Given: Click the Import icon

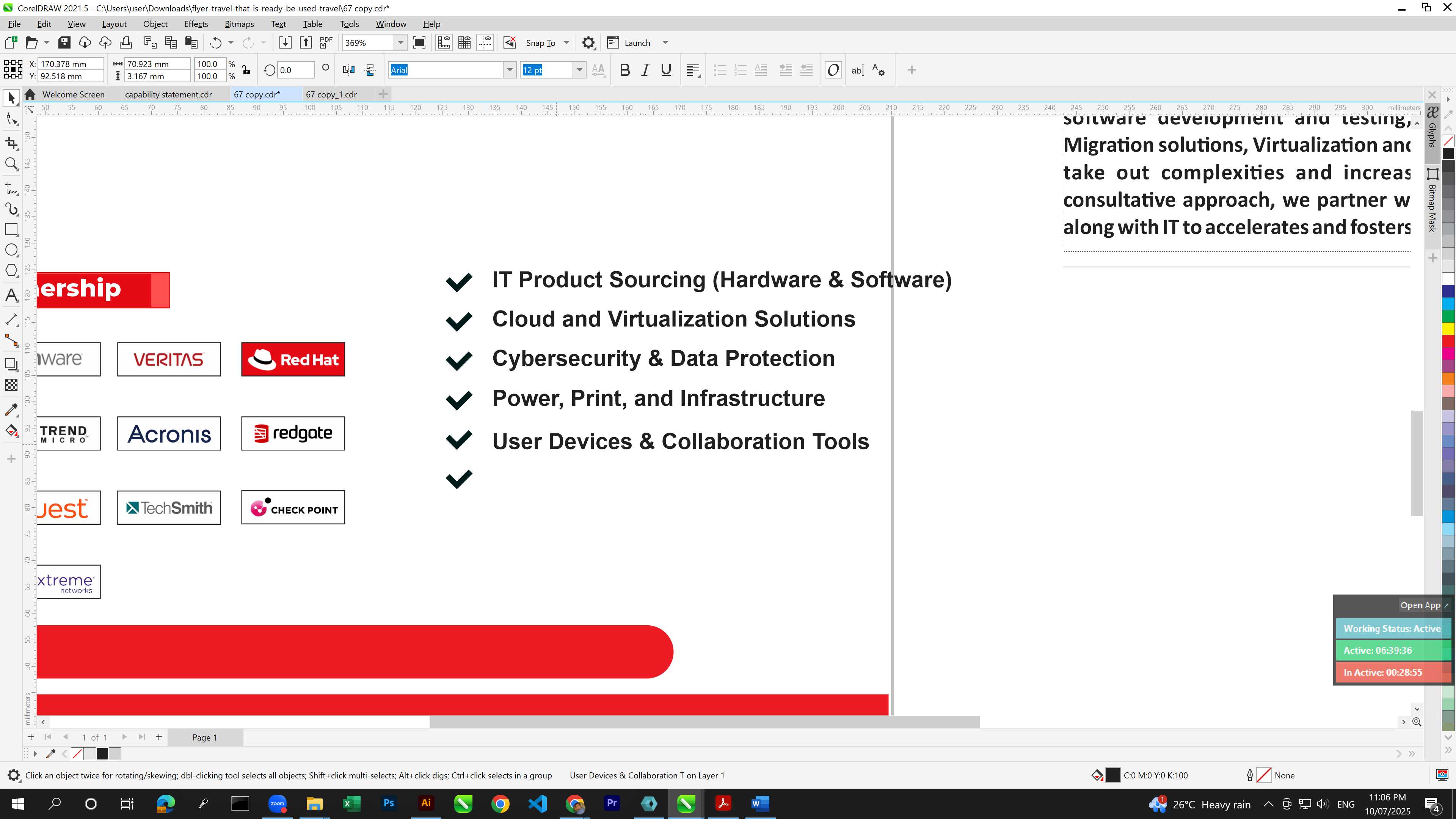Looking at the screenshot, I should 286,42.
